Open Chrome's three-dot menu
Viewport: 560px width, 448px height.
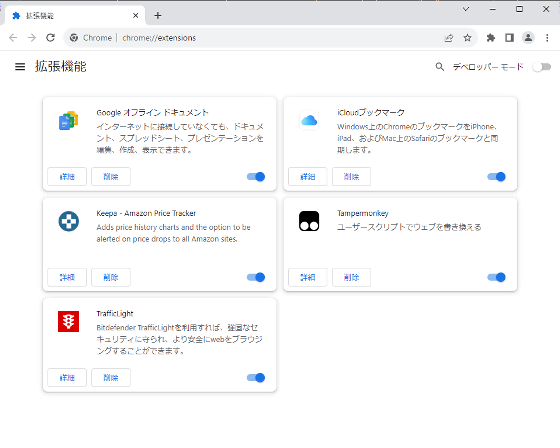[547, 38]
